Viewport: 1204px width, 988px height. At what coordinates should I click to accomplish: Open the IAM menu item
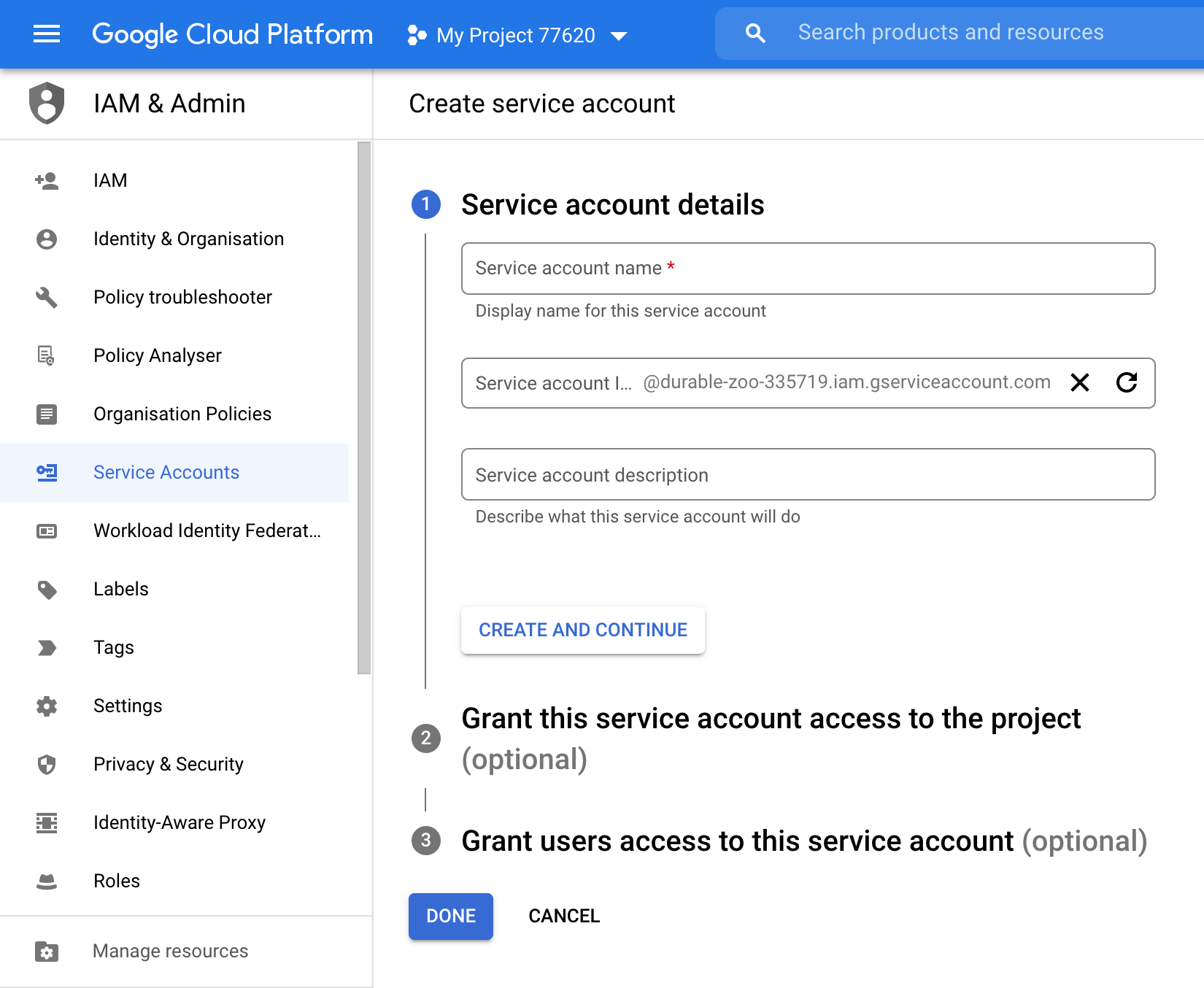click(174, 180)
